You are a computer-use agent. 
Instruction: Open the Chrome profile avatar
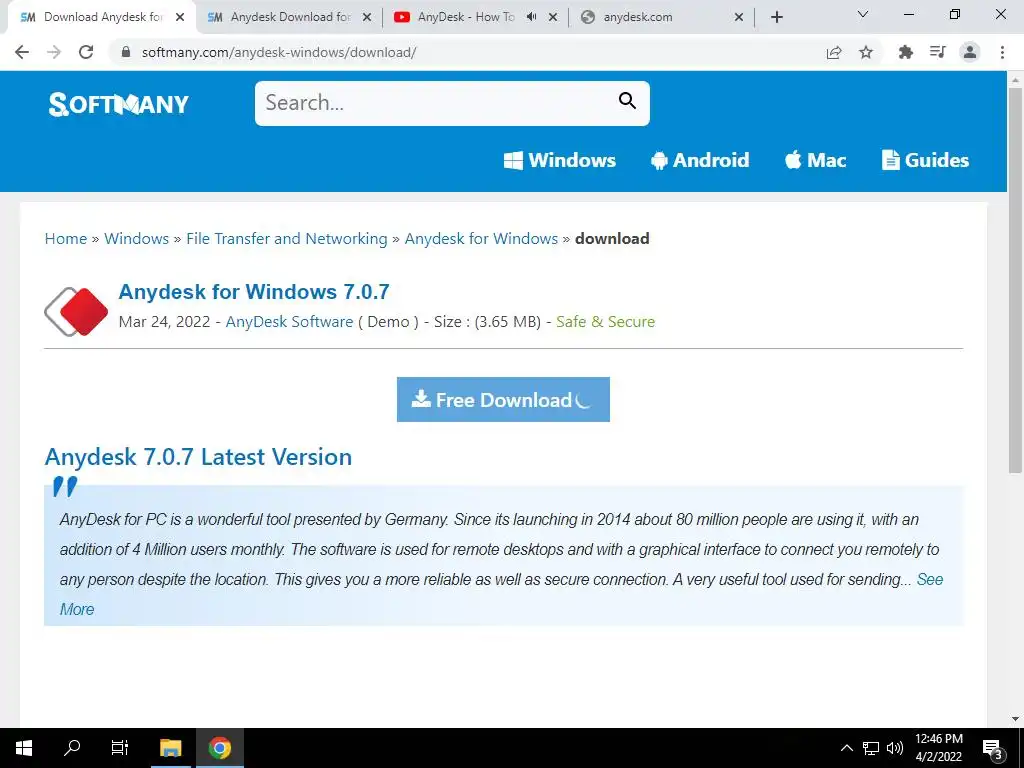click(970, 52)
